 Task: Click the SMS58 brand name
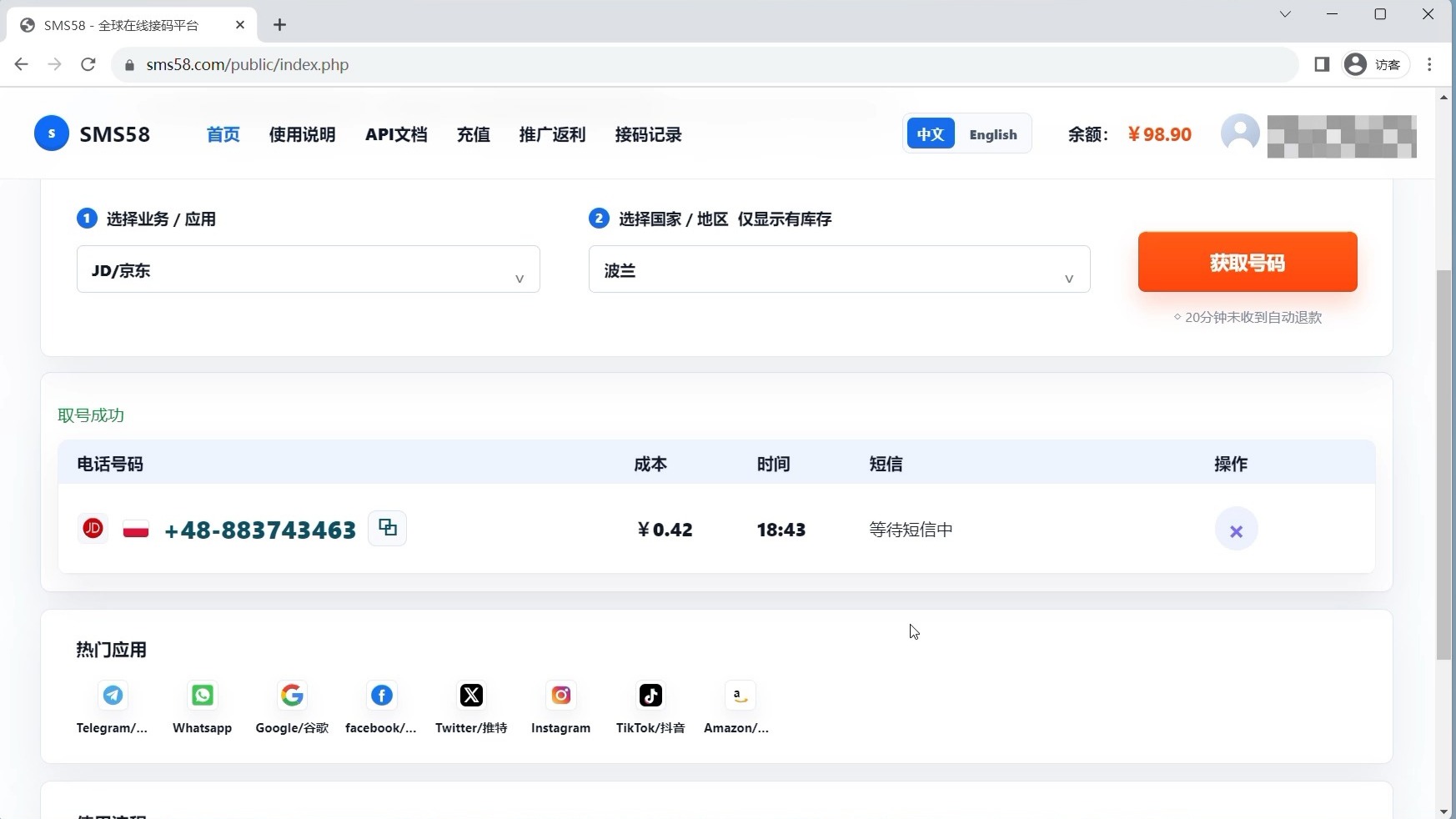pyautogui.click(x=115, y=134)
